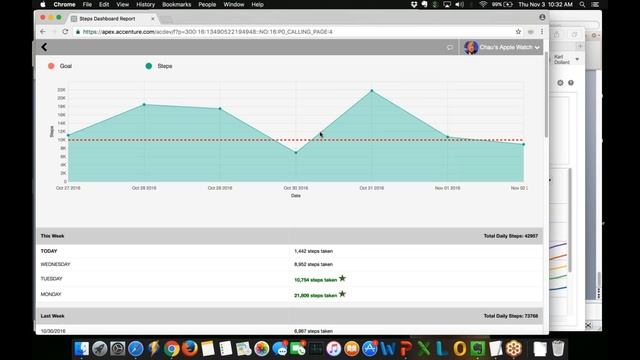The height and width of the screenshot is (360, 640).
Task: Click gear icon in background window
Action: click(560, 83)
